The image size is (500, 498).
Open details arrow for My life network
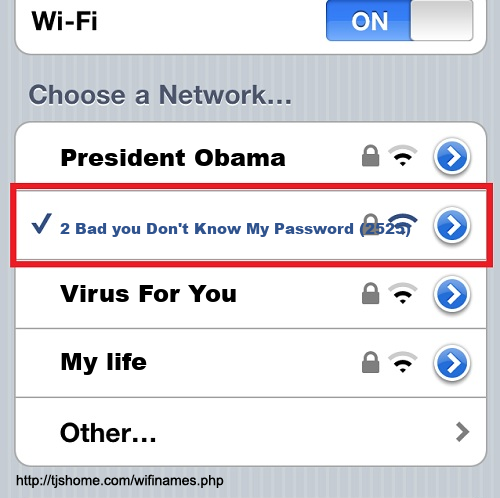click(x=452, y=363)
